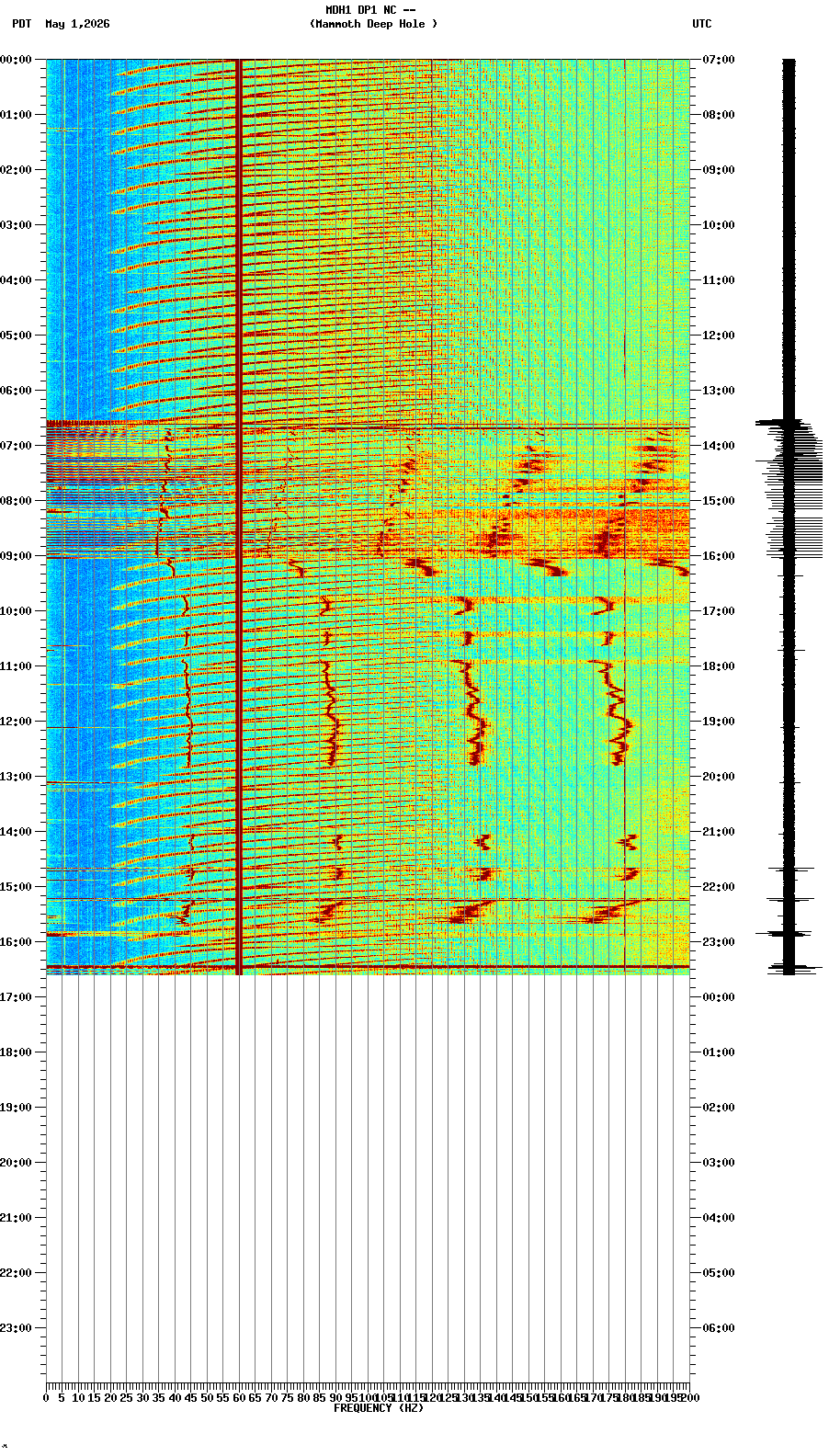Click the 5 Hz frequency tick label
The height and width of the screenshot is (1456, 829).
62,1398
